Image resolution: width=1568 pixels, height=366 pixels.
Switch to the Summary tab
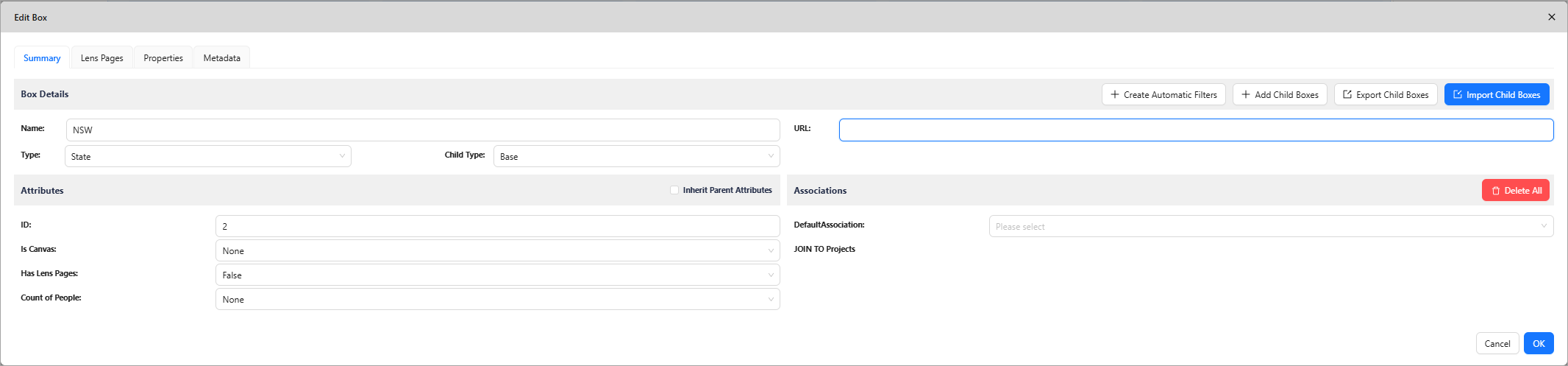tap(42, 57)
